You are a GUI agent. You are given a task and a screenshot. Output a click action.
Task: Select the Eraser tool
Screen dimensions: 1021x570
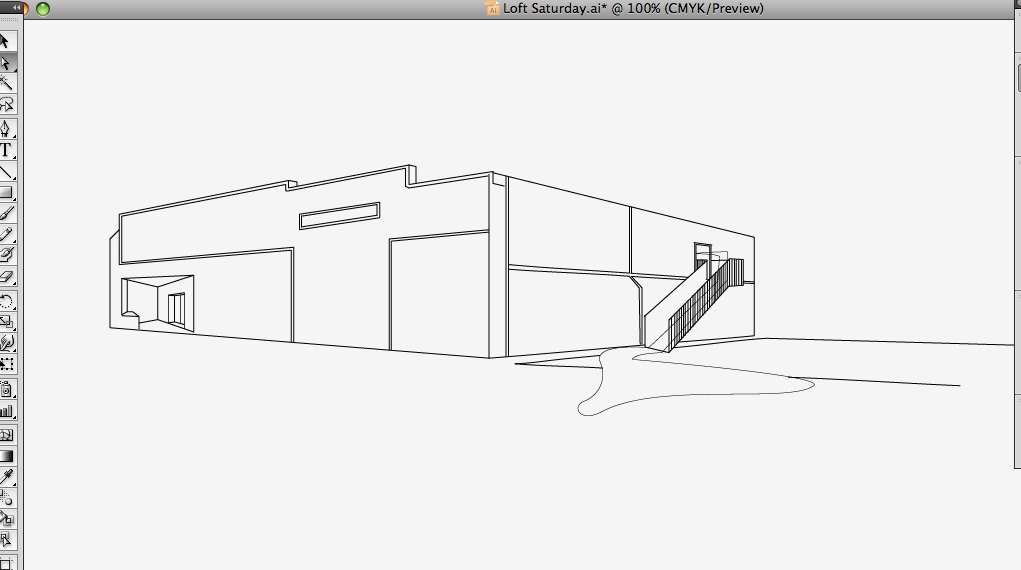point(6,276)
